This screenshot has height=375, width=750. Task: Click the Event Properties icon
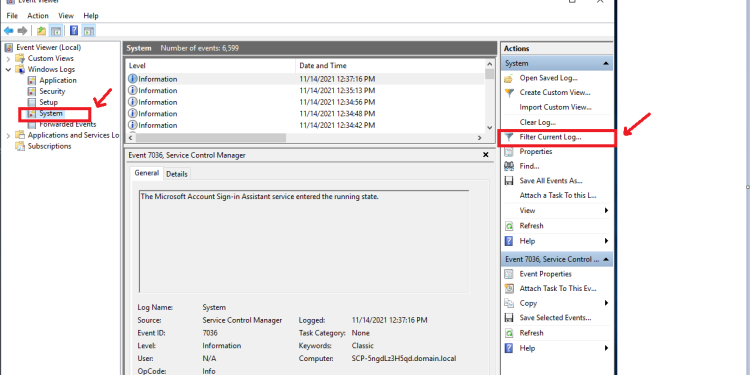tap(509, 274)
